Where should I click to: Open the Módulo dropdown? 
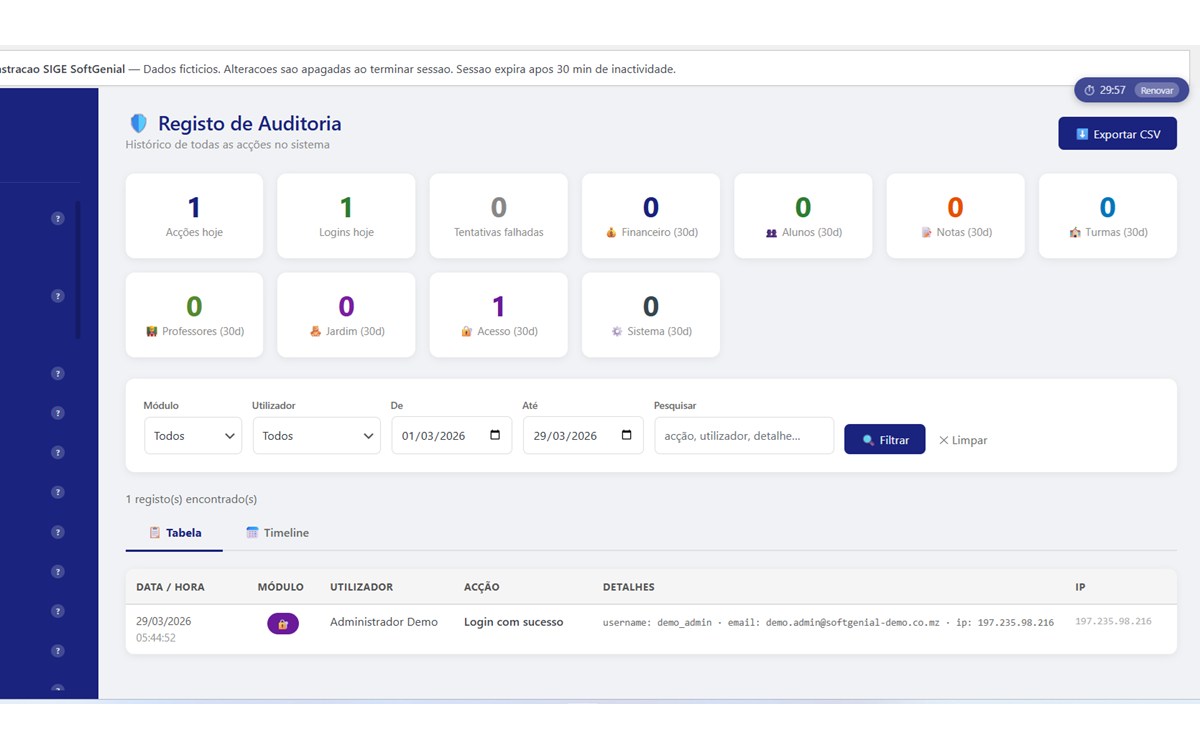click(x=193, y=435)
